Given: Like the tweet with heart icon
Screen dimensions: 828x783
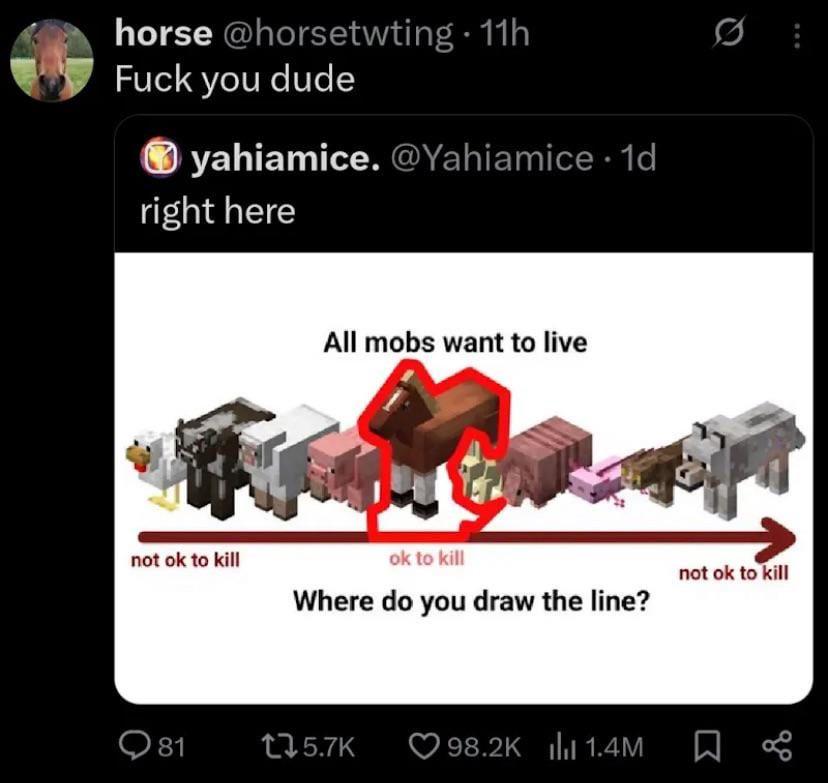Looking at the screenshot, I should pos(426,747).
